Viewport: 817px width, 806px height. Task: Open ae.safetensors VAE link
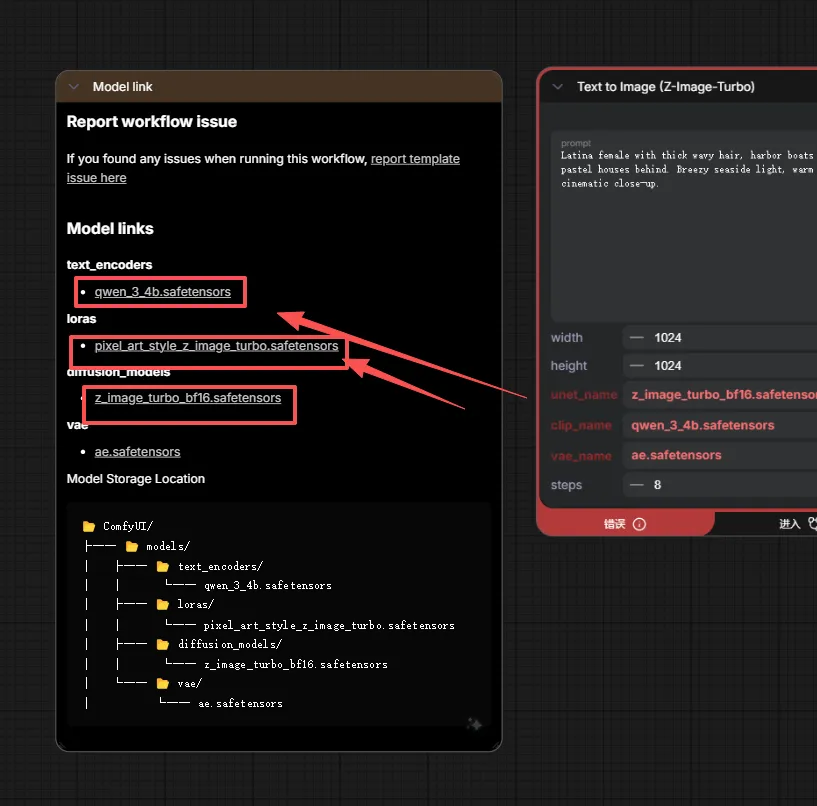(x=138, y=452)
